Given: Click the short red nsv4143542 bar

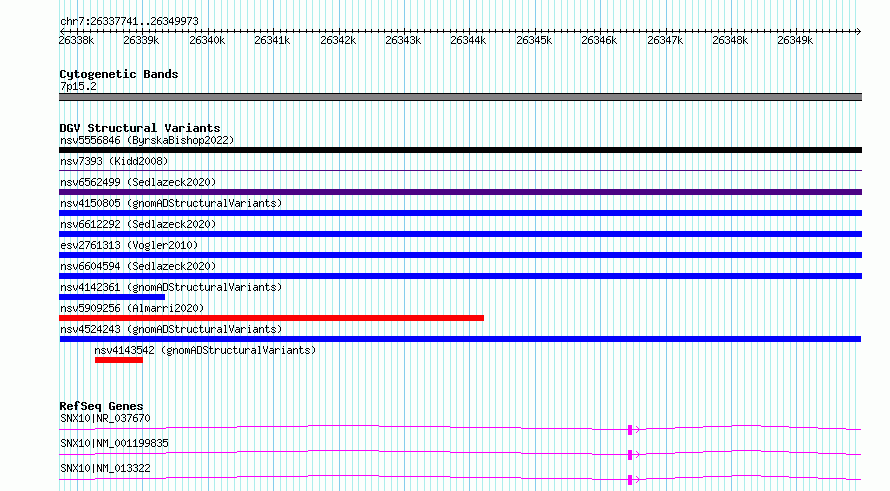Looking at the screenshot, I should [119, 360].
